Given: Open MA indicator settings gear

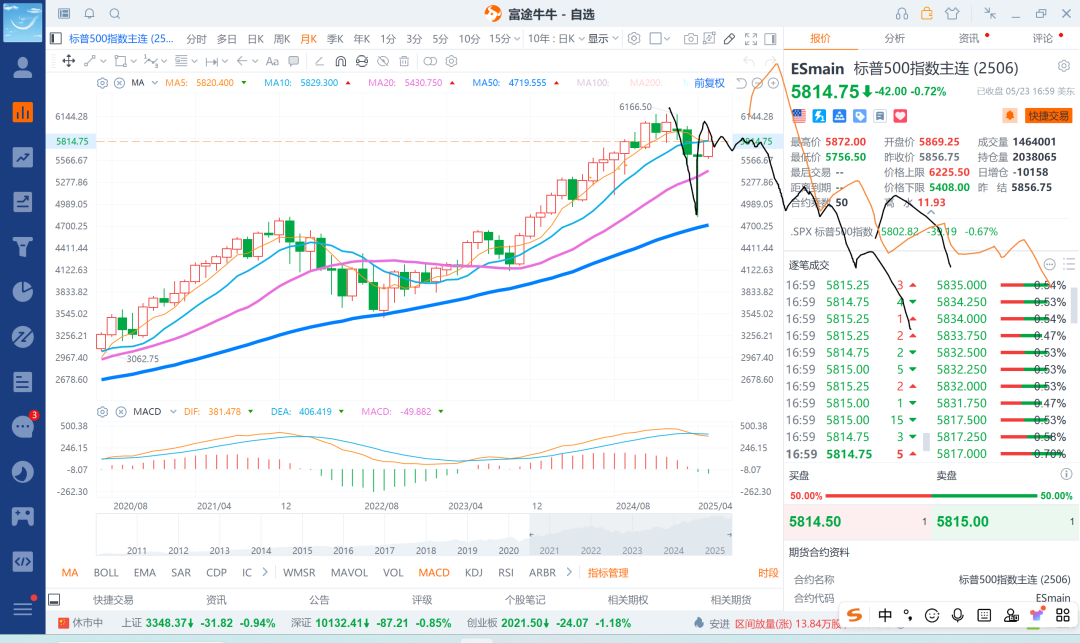Looking at the screenshot, I should click(102, 83).
